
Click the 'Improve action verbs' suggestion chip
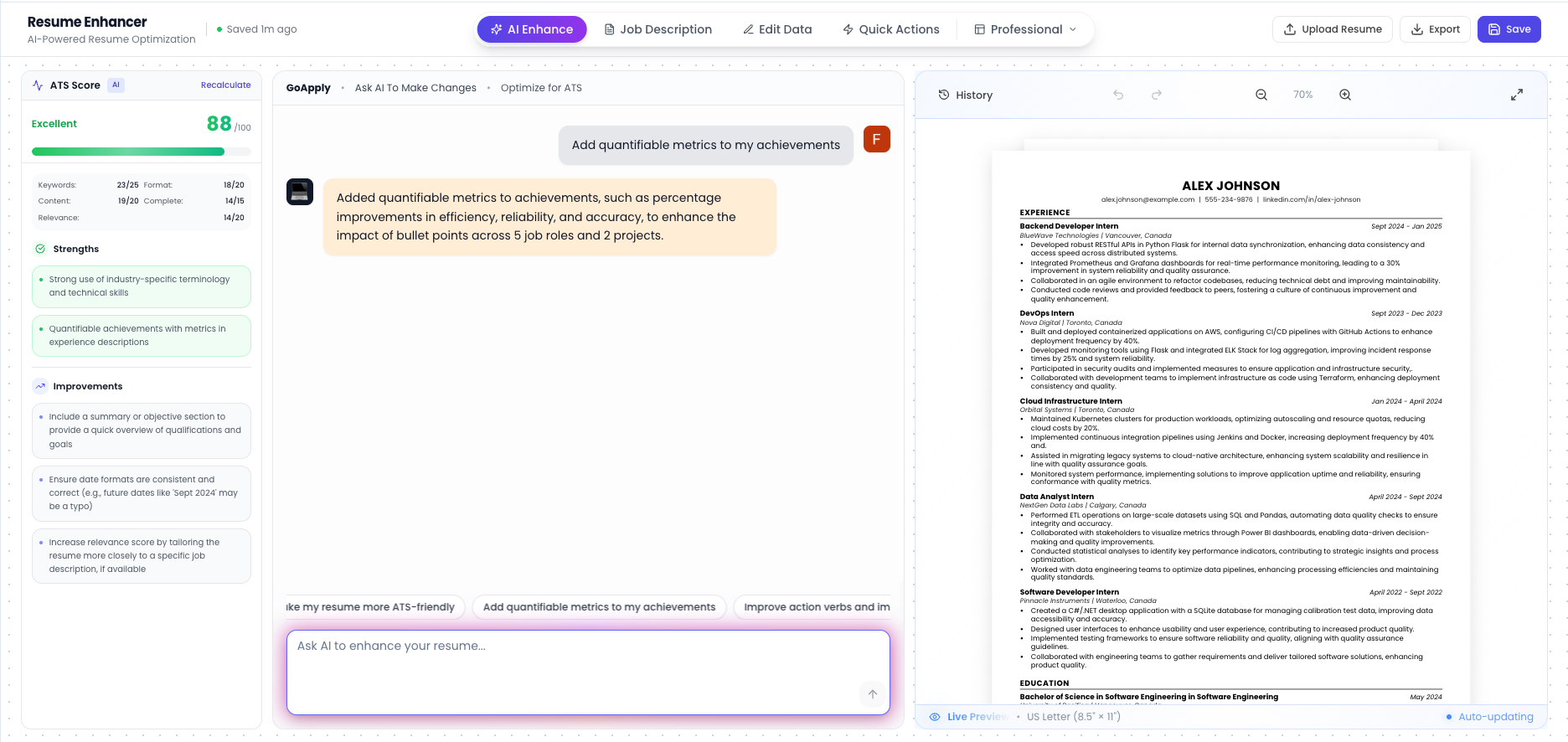[812, 607]
